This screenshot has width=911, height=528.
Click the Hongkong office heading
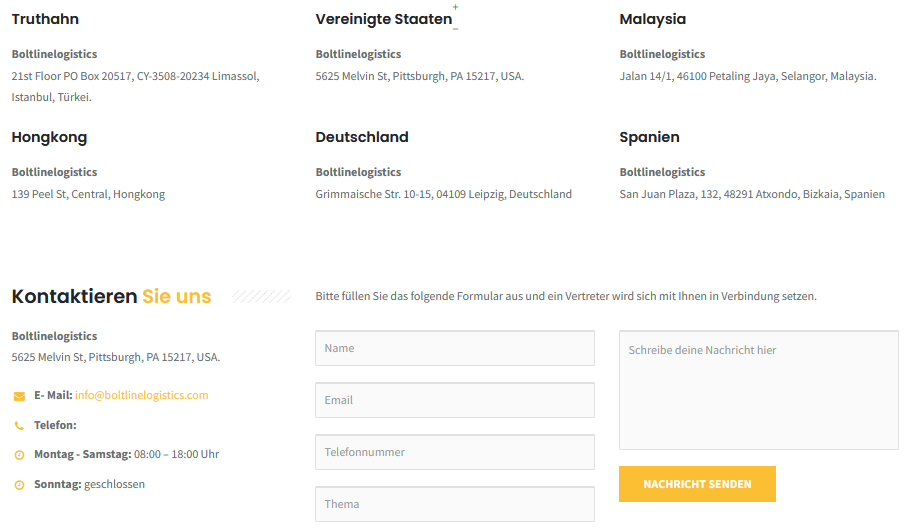coord(49,138)
